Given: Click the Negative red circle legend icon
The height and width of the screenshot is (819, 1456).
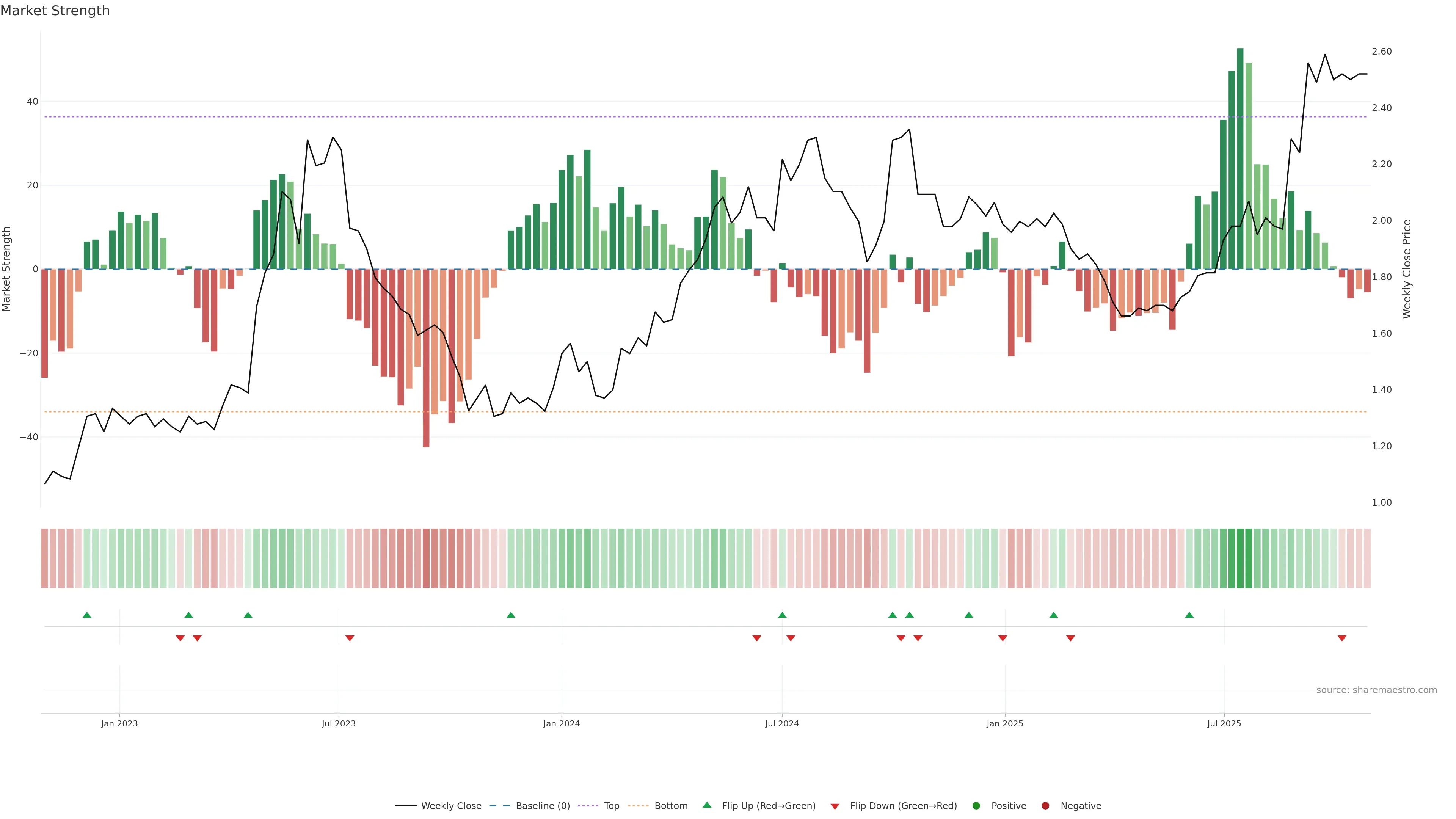Looking at the screenshot, I should click(1045, 806).
